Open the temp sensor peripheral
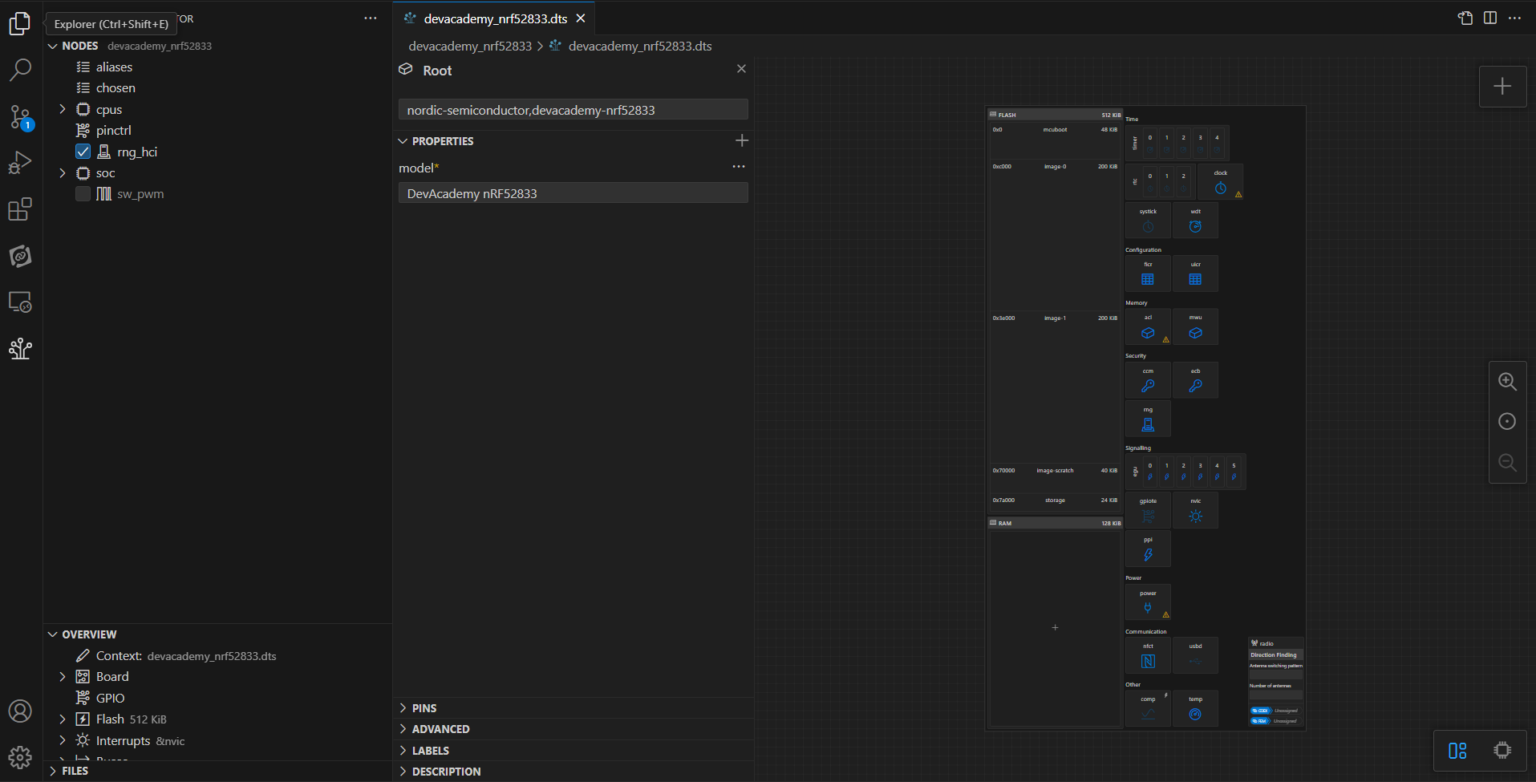 (x=1195, y=708)
